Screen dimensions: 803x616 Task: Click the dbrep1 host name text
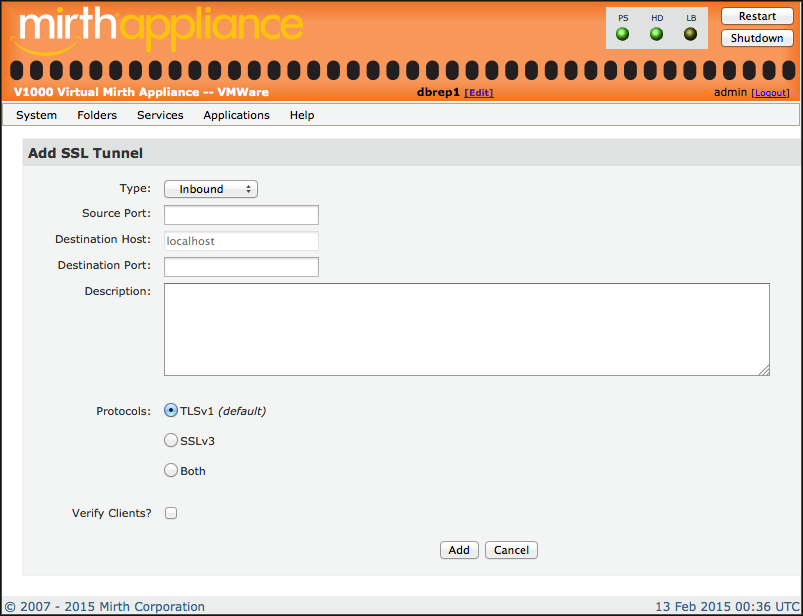(438, 93)
